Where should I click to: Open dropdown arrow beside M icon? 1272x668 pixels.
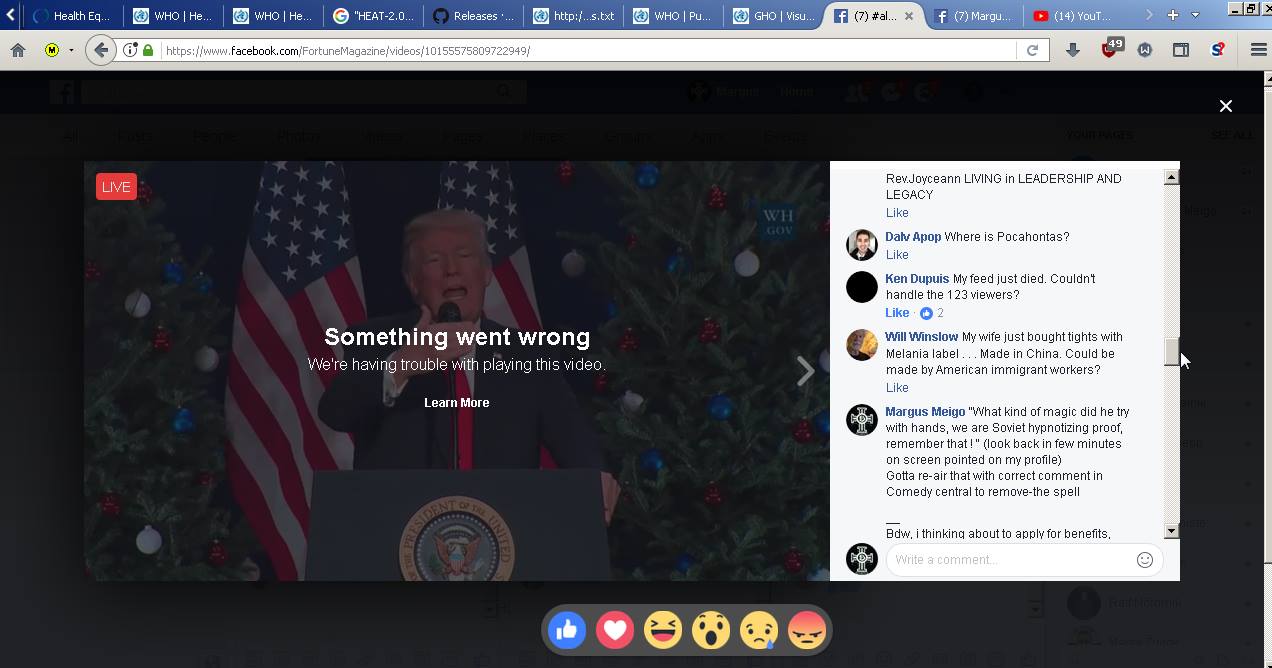click(x=71, y=50)
